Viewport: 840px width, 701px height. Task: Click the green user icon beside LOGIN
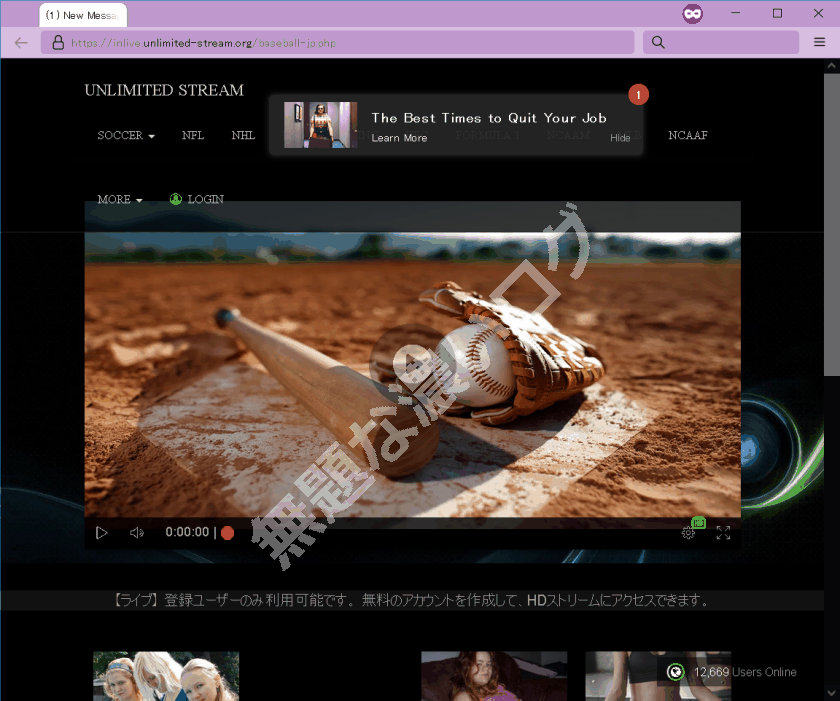pos(176,199)
